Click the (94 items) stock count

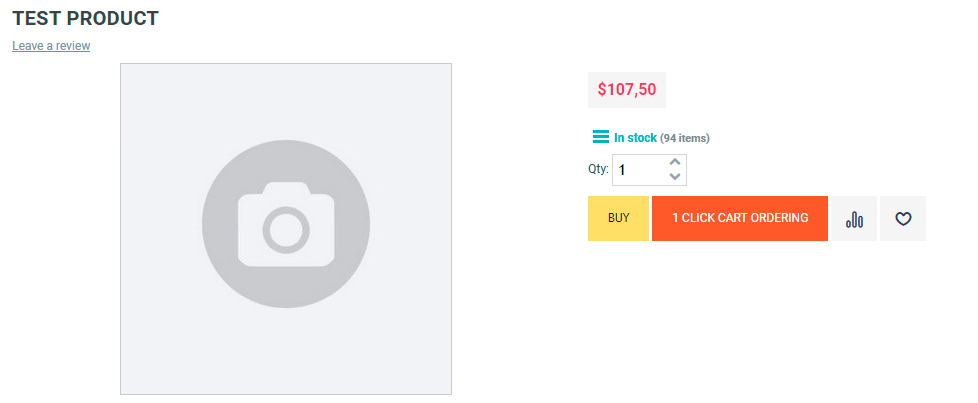[685, 138]
